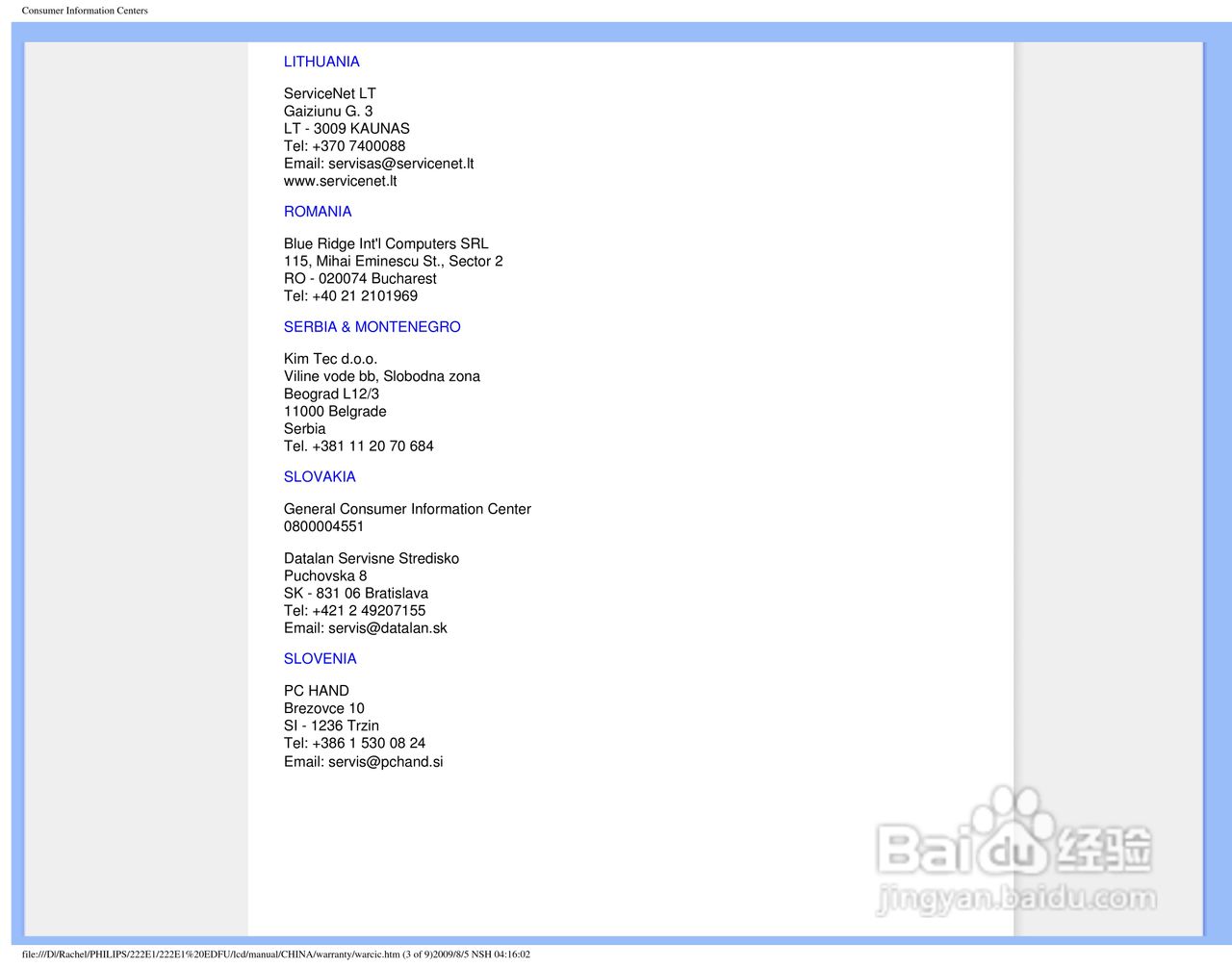The image size is (1232, 967).
Task: Click the Serbia country line
Action: click(304, 429)
